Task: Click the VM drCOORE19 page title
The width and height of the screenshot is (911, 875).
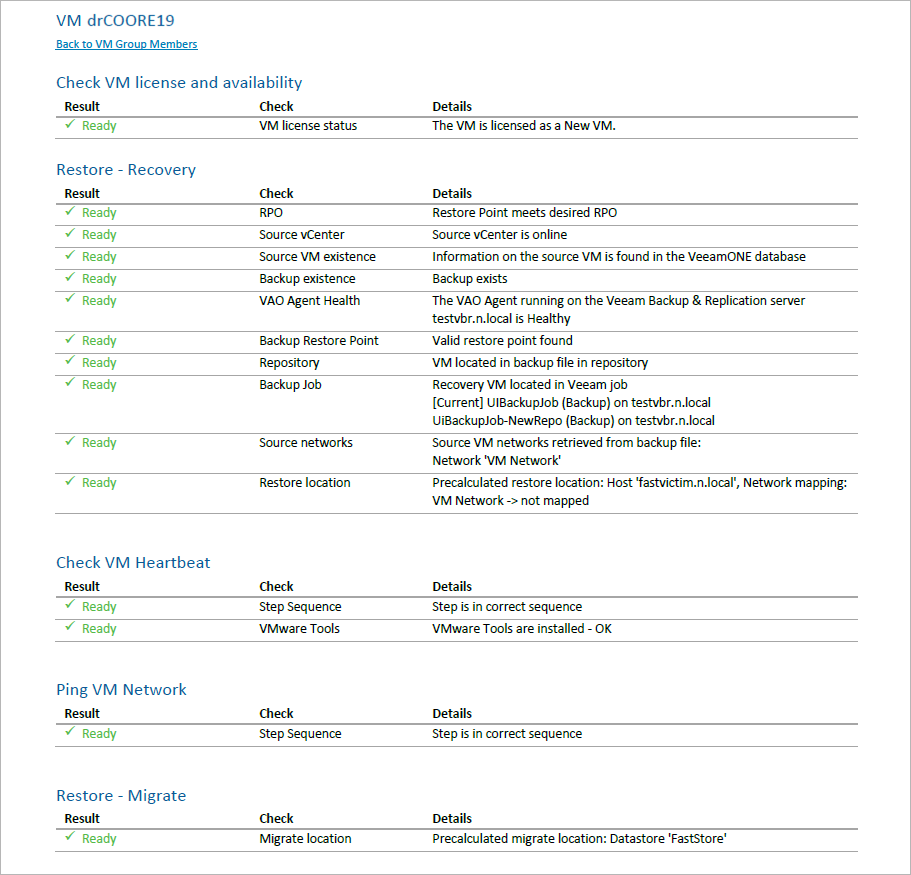Action: [x=116, y=20]
